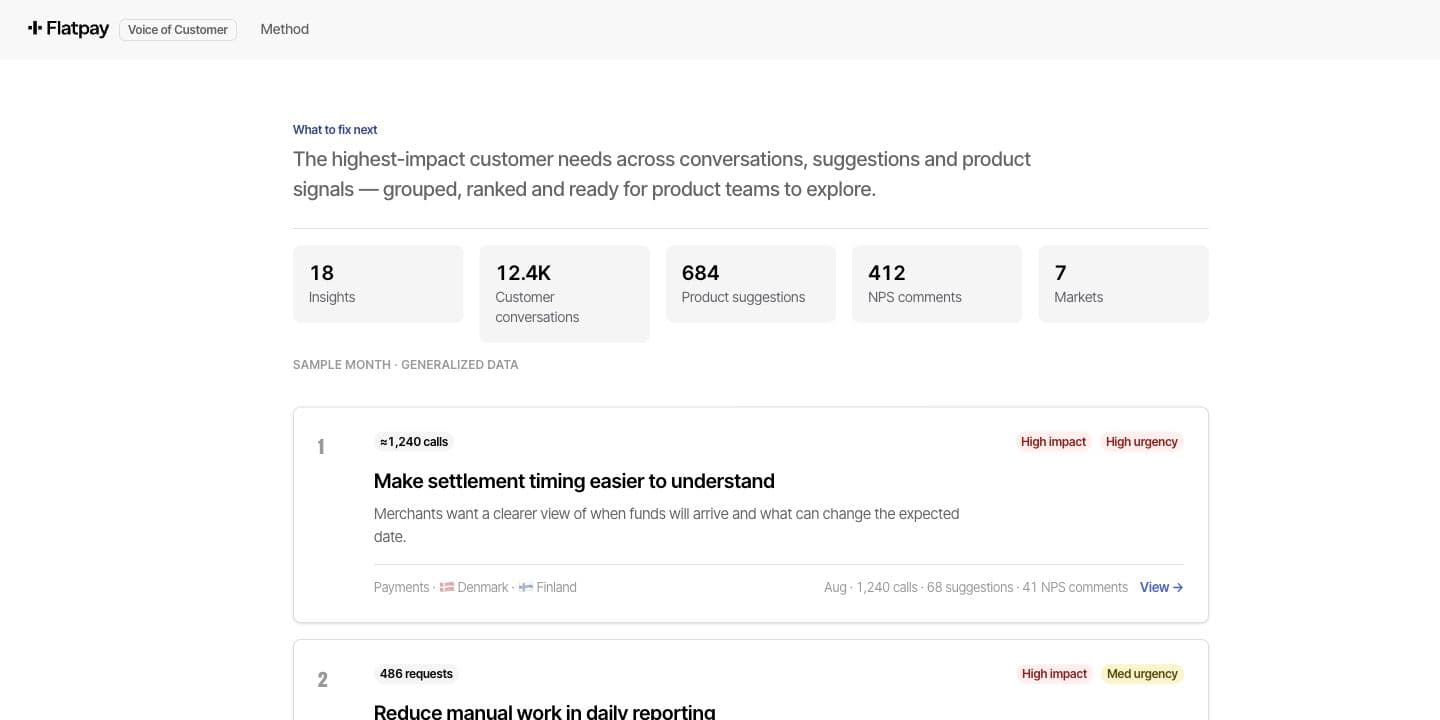The height and width of the screenshot is (720, 1440).
Task: Select the 12.4K Customer conversations card
Action: point(565,294)
